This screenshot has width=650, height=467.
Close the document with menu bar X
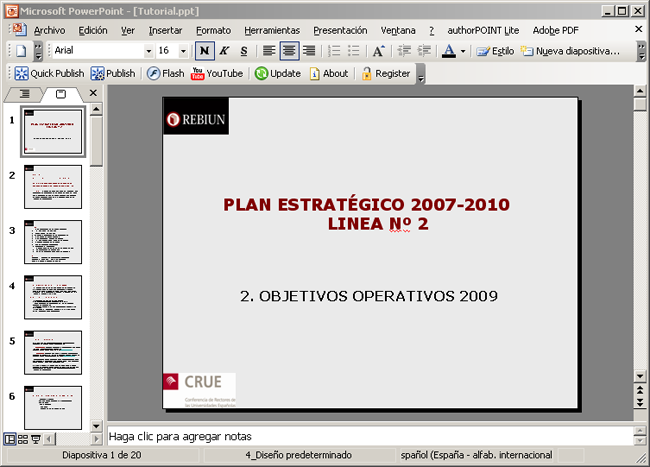click(638, 29)
